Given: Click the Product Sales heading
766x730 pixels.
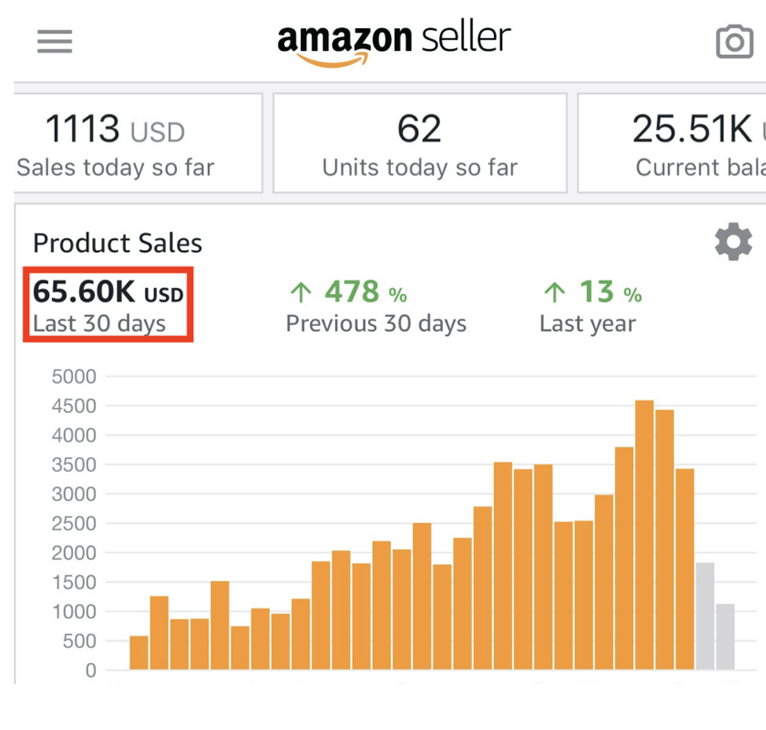Looking at the screenshot, I should coord(117,243).
